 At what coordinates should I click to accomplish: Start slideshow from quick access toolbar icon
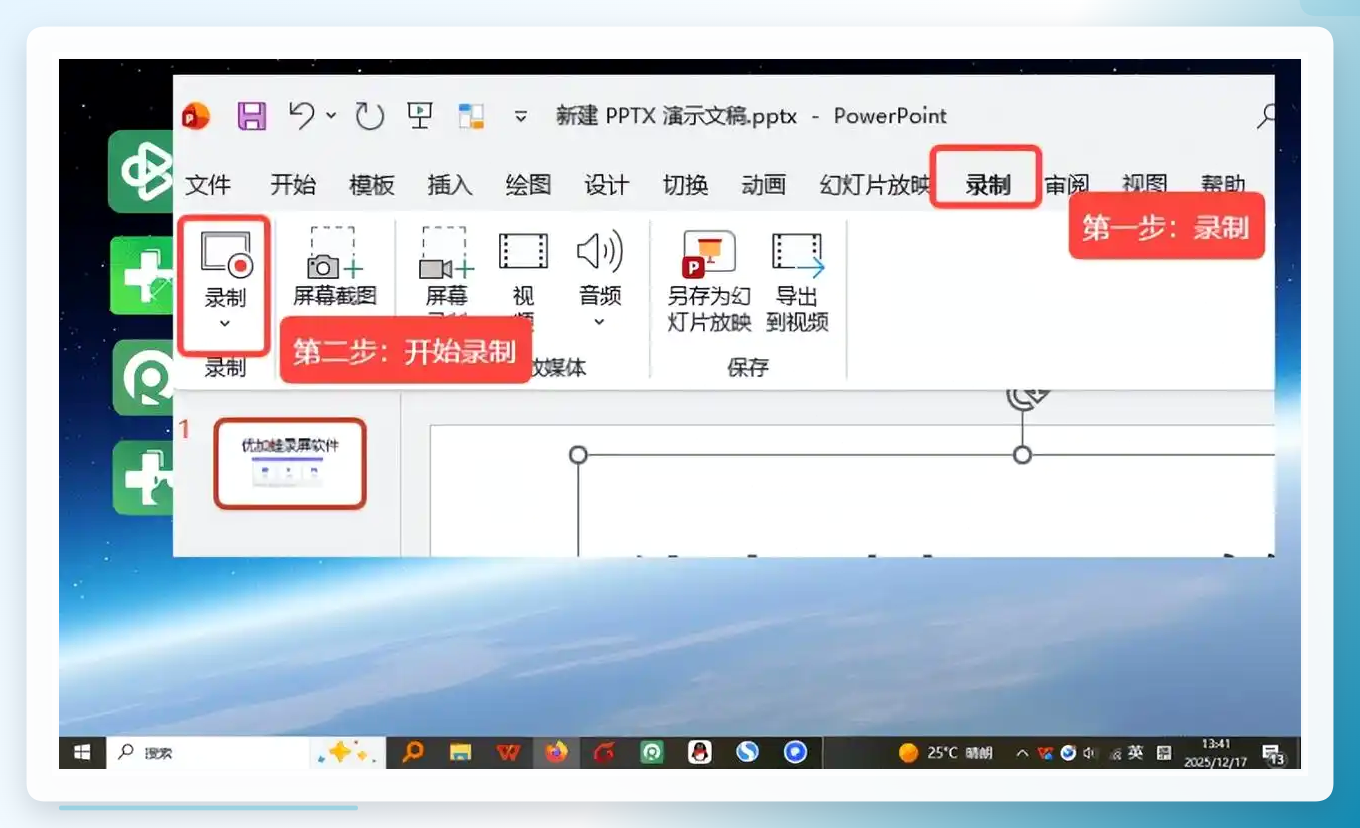pyautogui.click(x=420, y=116)
